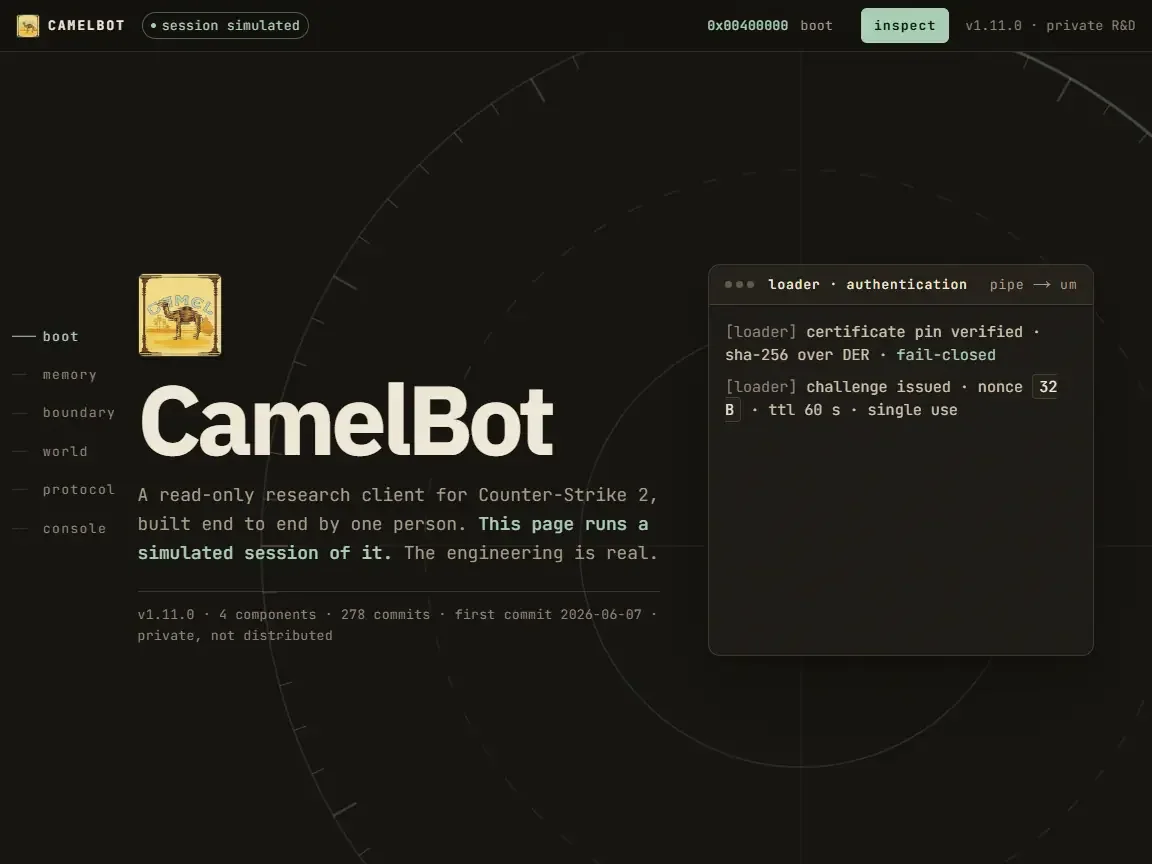Click the small camel logo in header

point(28,26)
